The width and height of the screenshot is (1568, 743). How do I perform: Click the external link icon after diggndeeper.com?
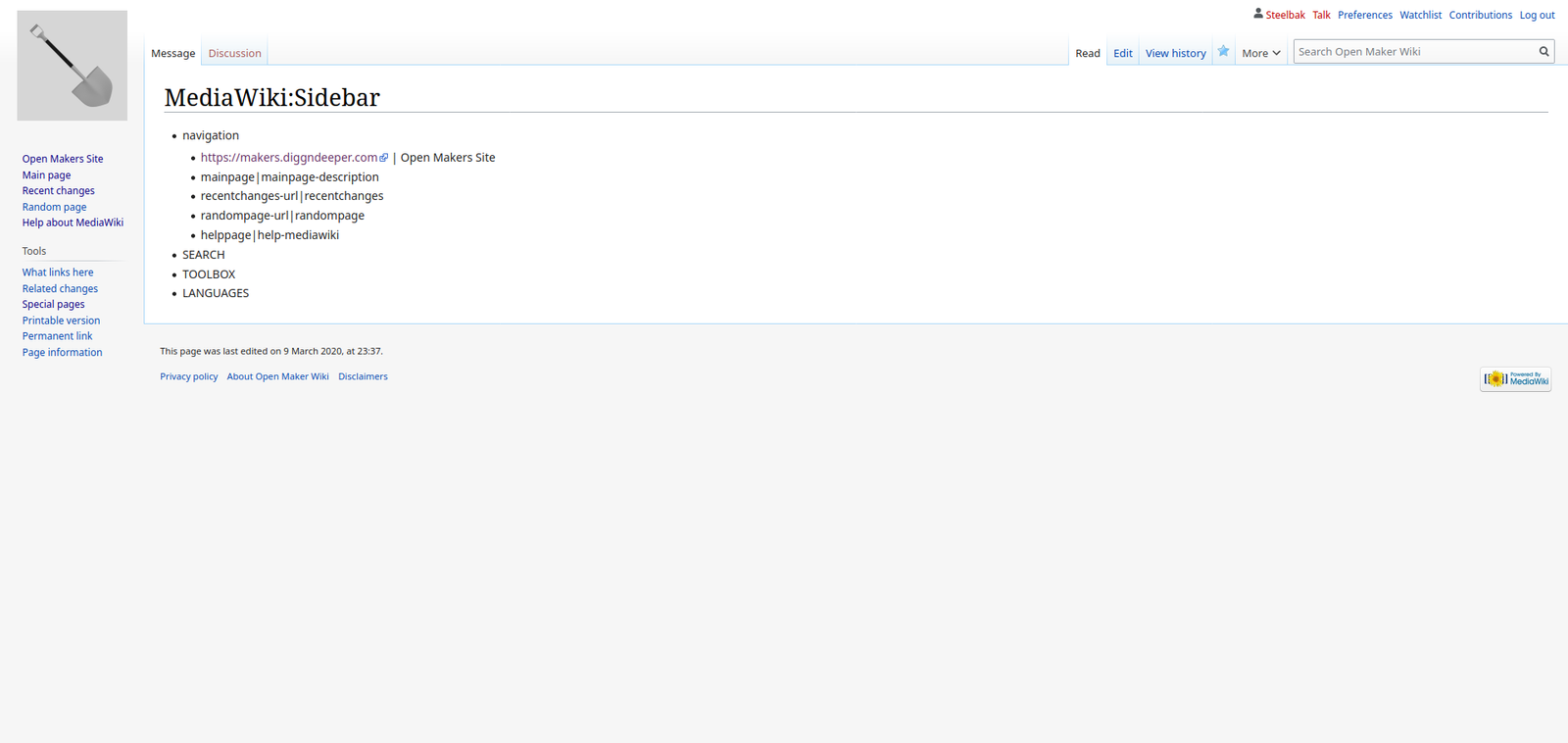click(384, 158)
